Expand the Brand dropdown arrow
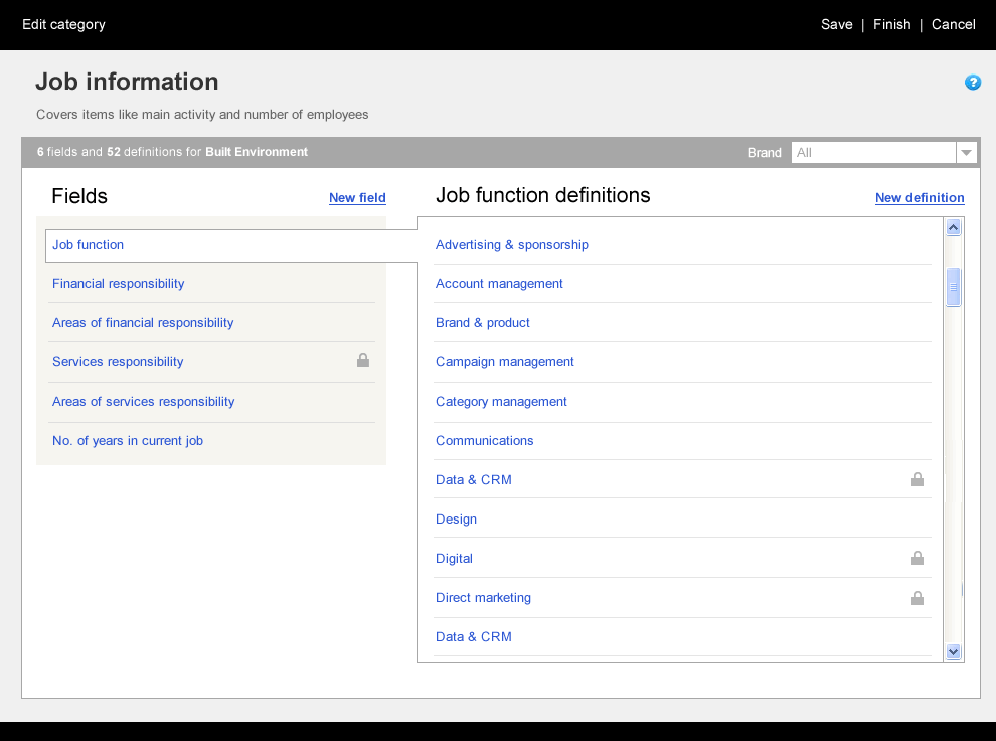 coord(966,153)
